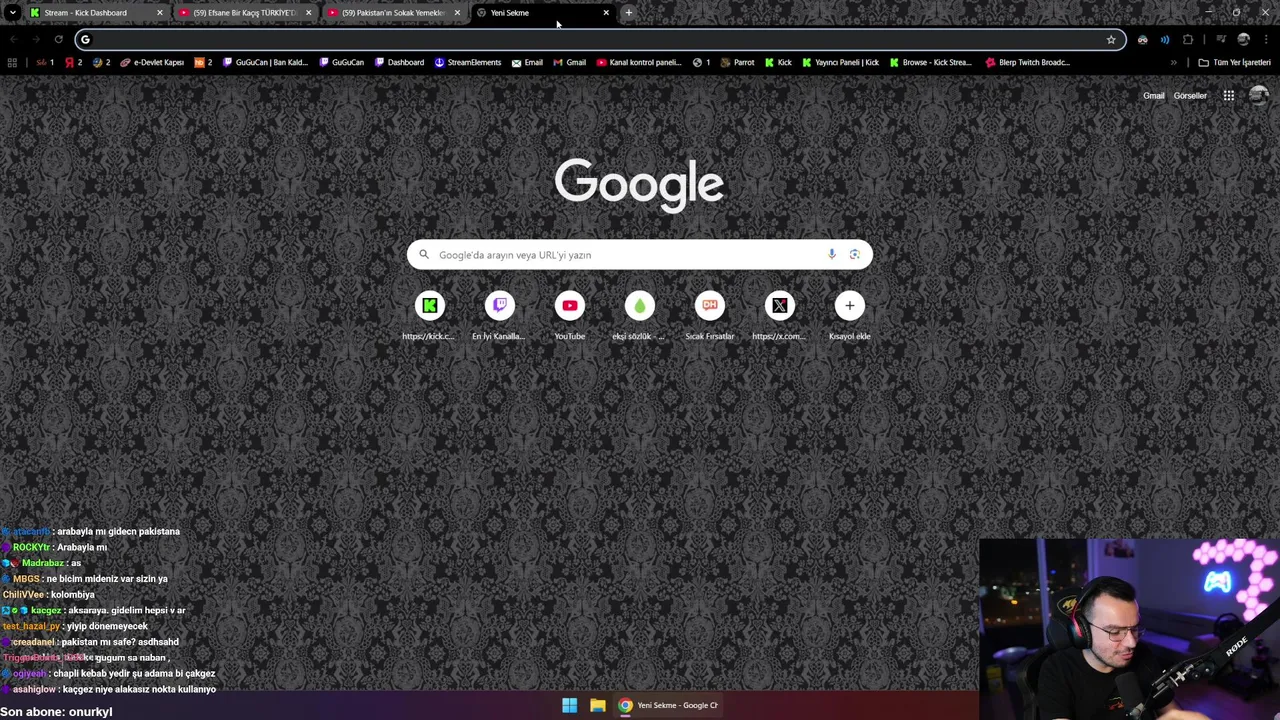Open the Chrome profile avatar in toolbar

[x=1243, y=39]
